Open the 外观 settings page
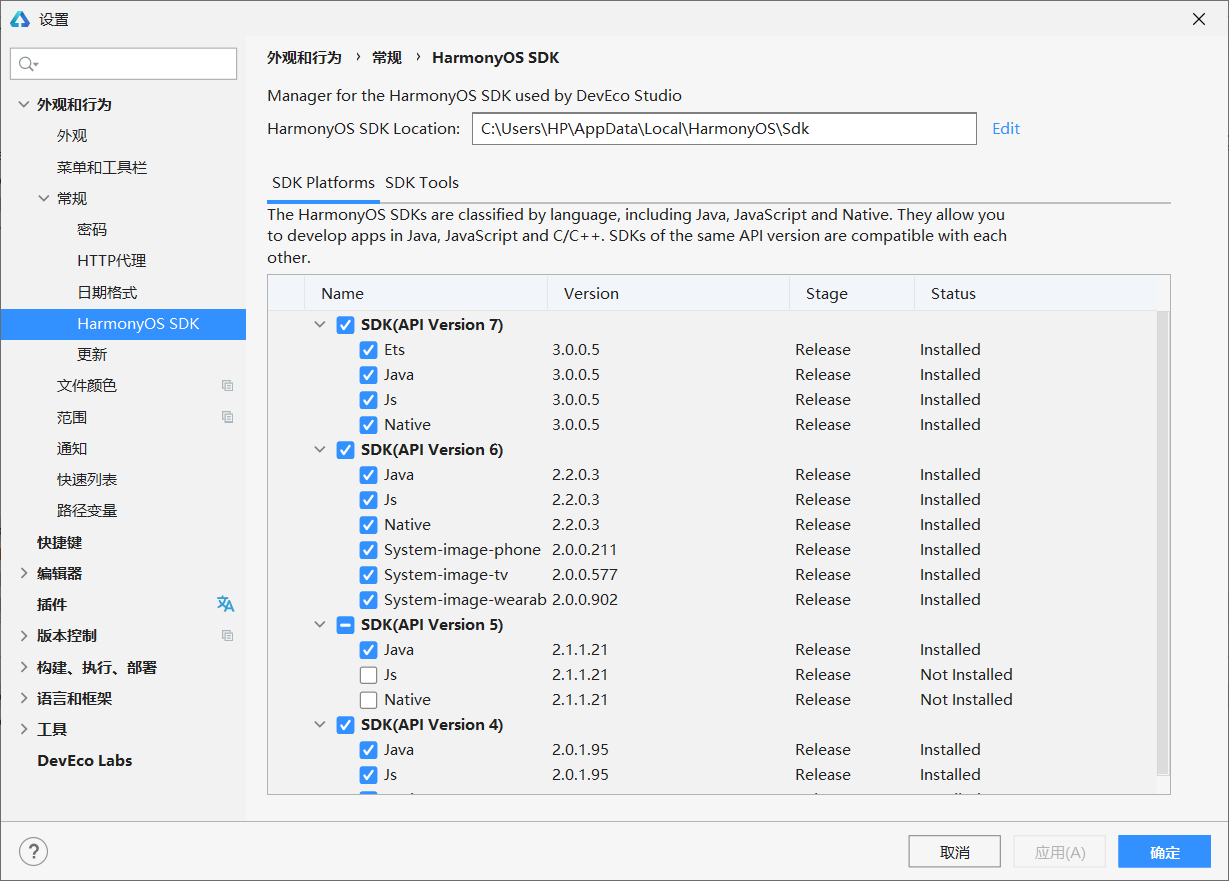 72,135
